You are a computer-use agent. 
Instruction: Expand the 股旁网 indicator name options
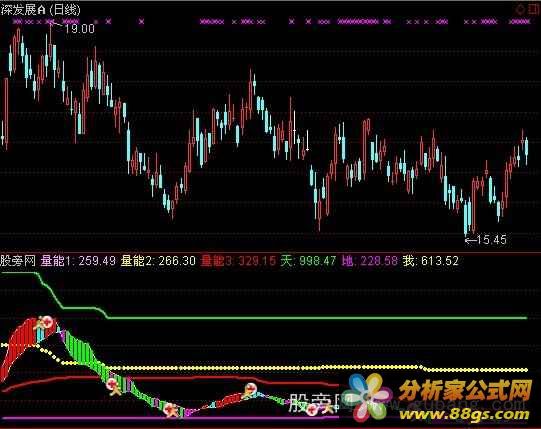tap(18, 261)
